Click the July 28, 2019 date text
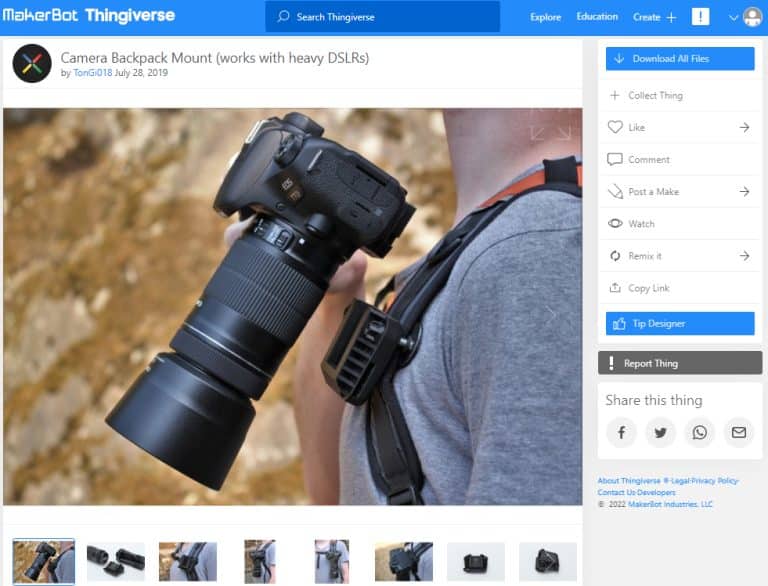 pyautogui.click(x=141, y=73)
